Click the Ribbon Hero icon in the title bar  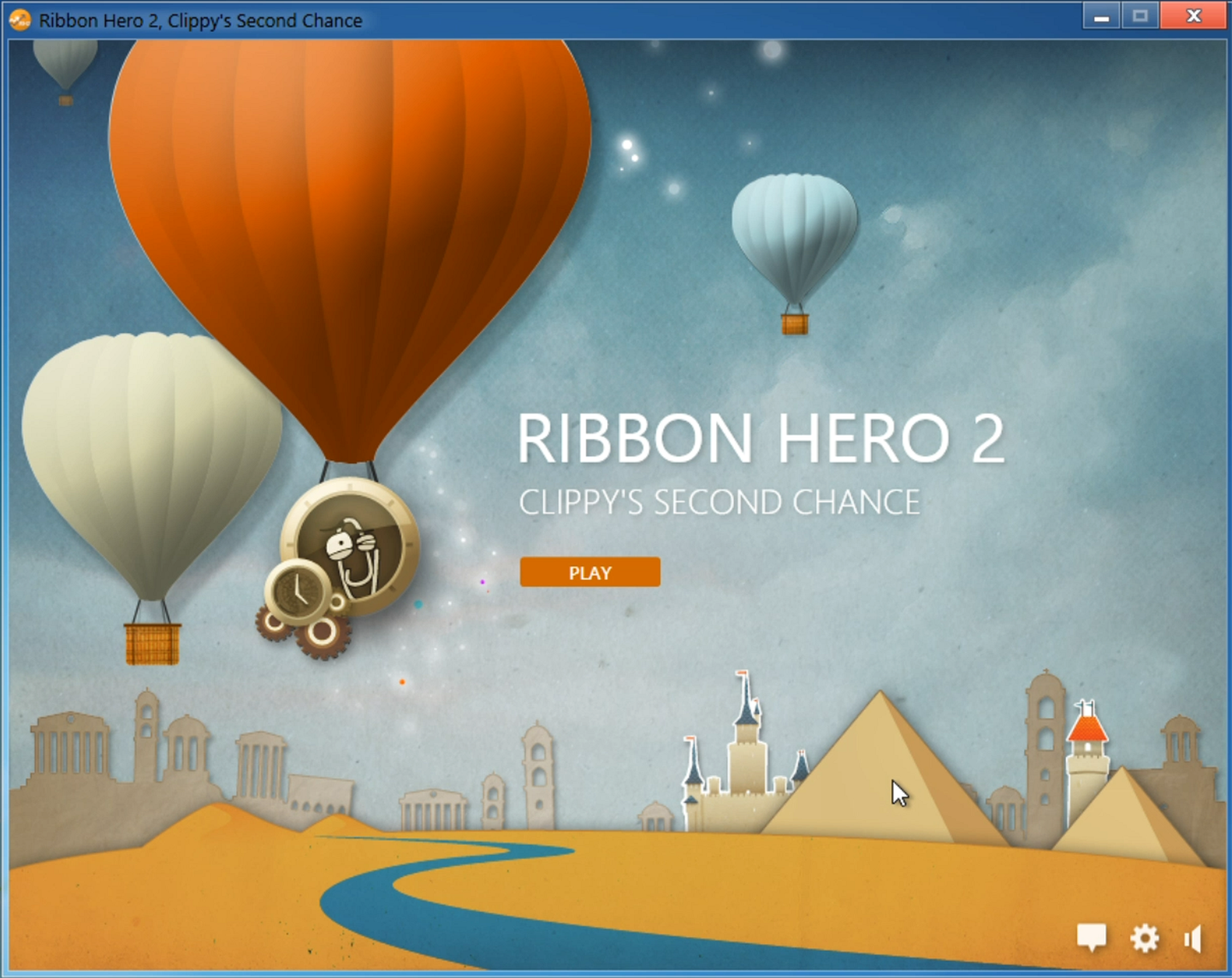click(19, 19)
